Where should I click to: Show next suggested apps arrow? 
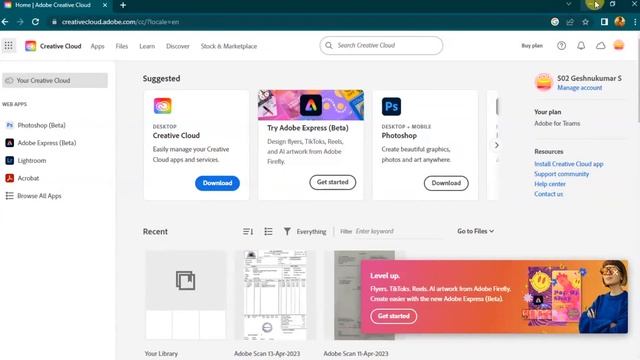497,145
